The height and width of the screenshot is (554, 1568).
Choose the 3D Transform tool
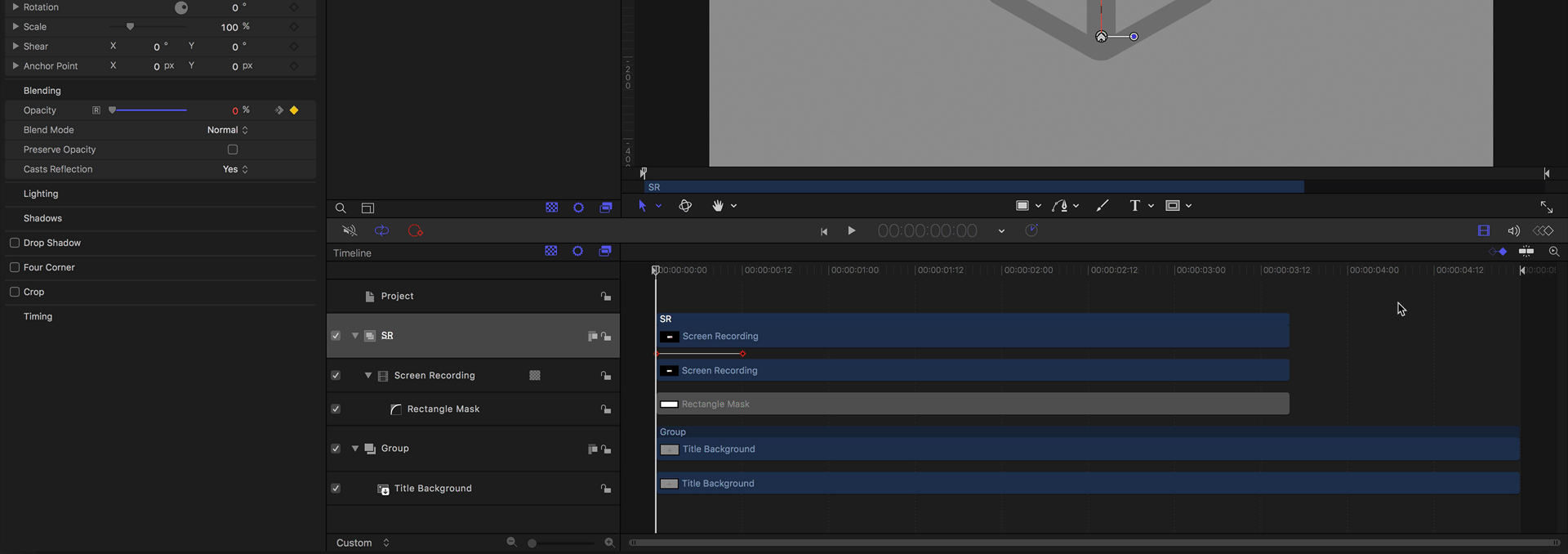point(685,206)
